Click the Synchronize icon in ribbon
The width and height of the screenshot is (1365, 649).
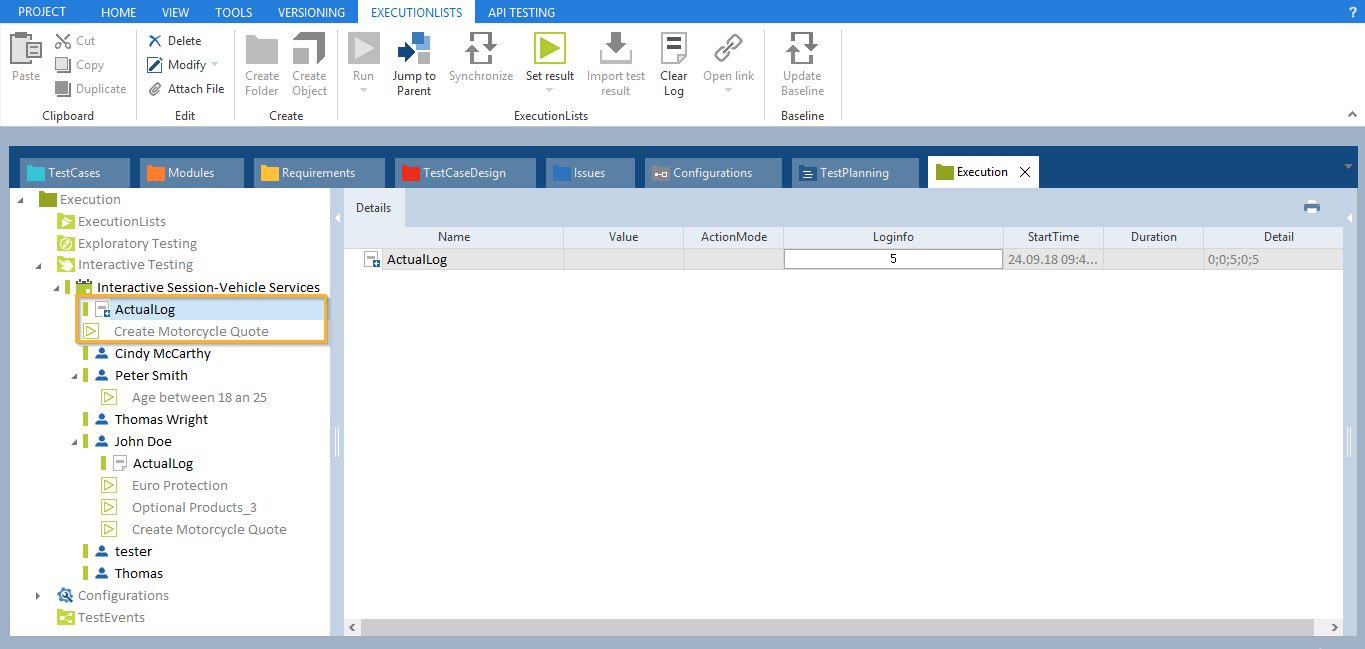pyautogui.click(x=480, y=48)
